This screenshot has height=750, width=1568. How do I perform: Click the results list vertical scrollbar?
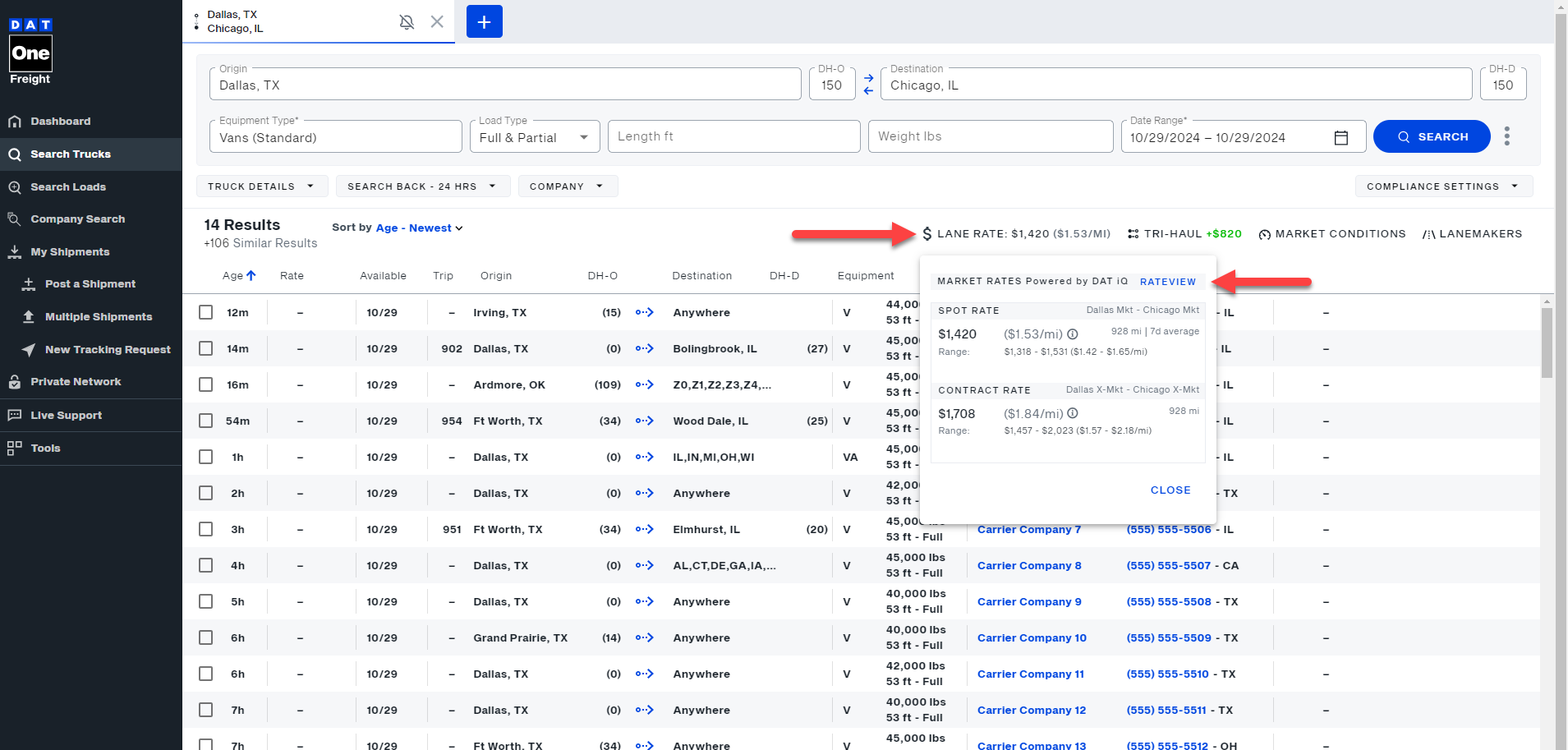tap(1547, 343)
